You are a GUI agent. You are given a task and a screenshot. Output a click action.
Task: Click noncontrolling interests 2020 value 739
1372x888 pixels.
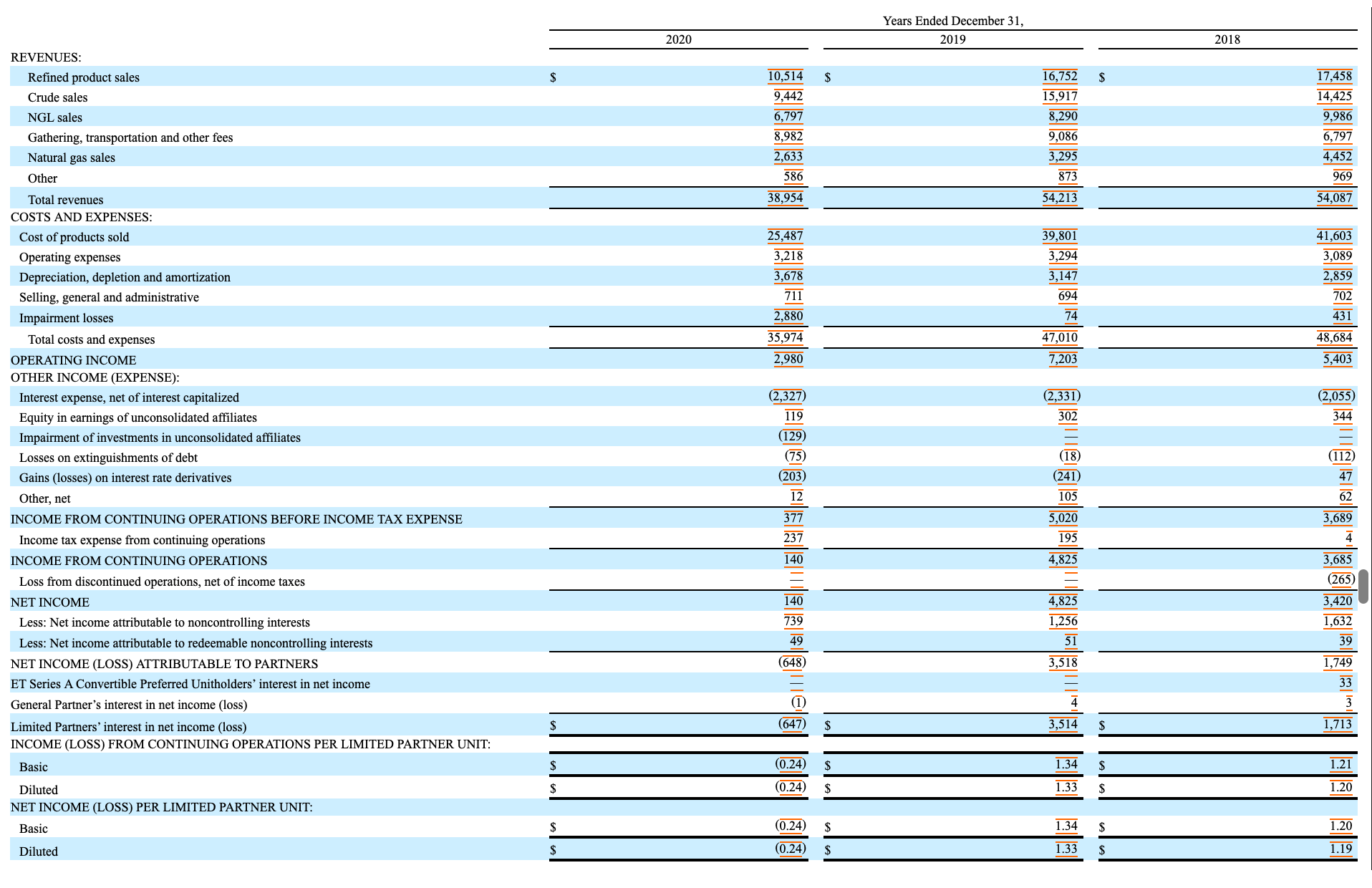[793, 621]
